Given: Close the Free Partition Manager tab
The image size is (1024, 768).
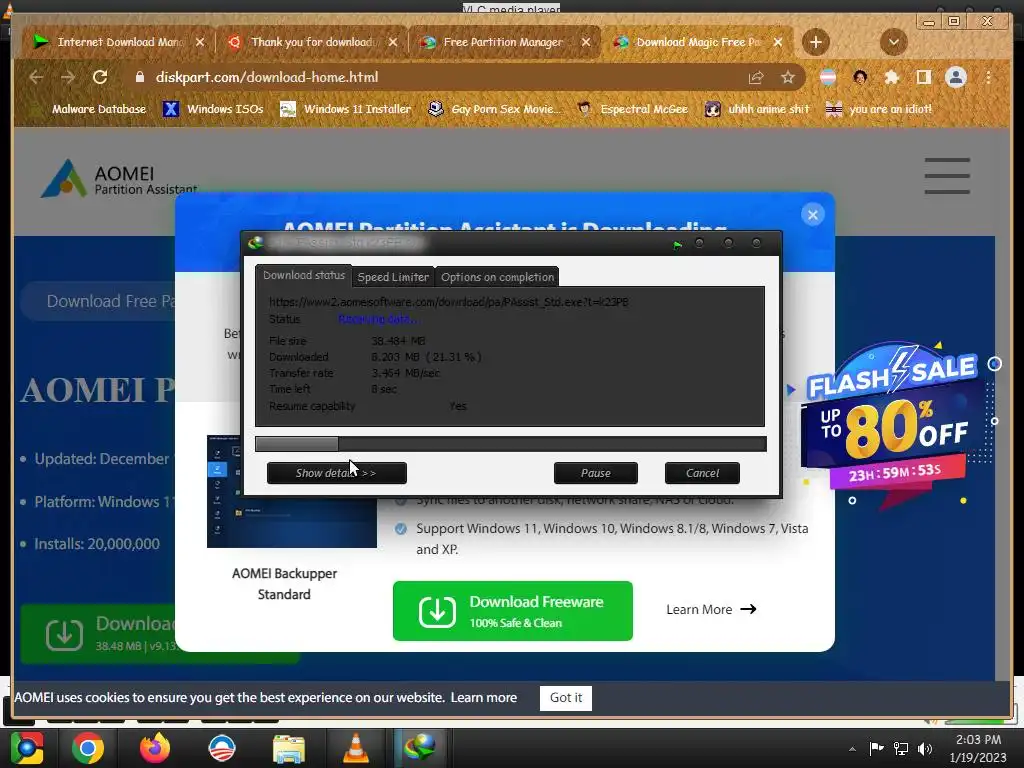Looking at the screenshot, I should 586,42.
